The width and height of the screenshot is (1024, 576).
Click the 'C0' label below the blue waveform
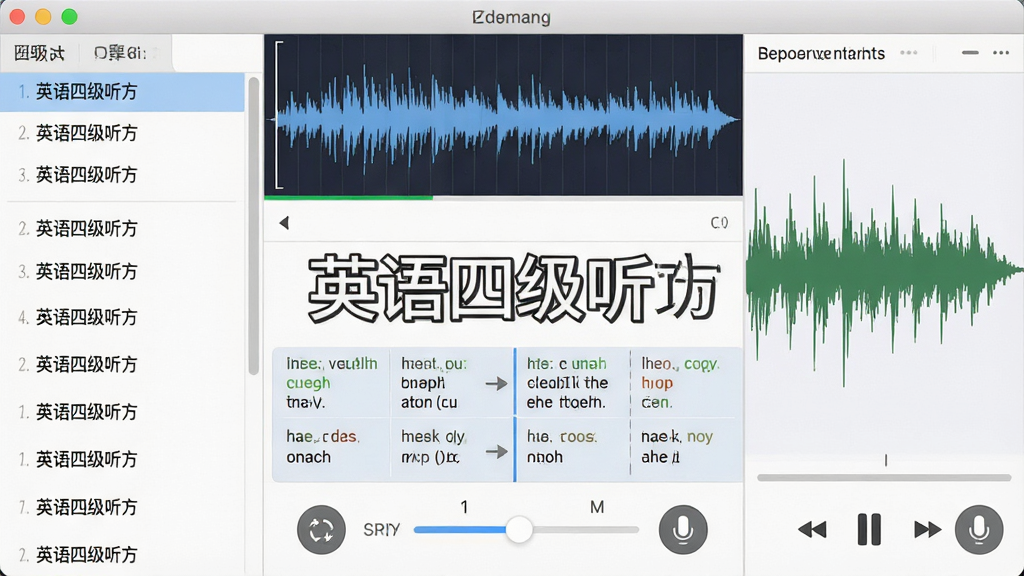[719, 223]
